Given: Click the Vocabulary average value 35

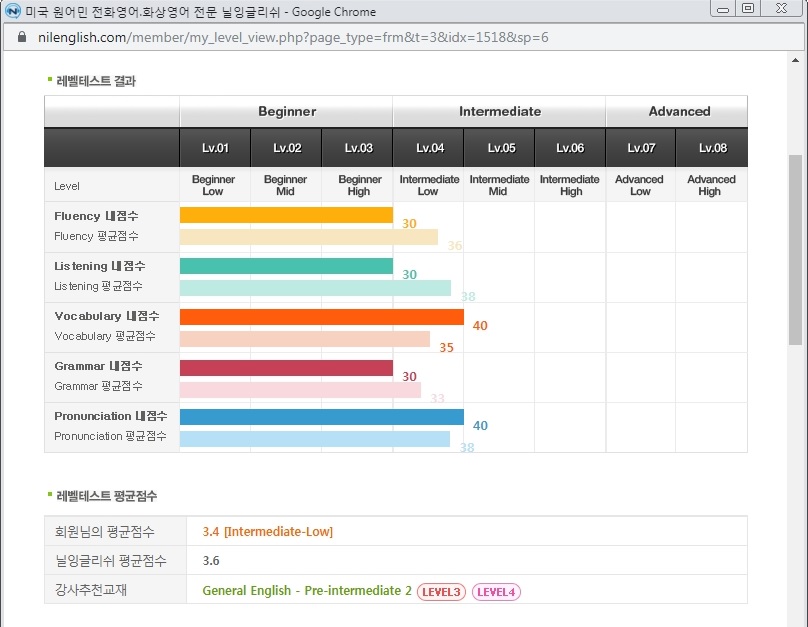Looking at the screenshot, I should (446, 348).
